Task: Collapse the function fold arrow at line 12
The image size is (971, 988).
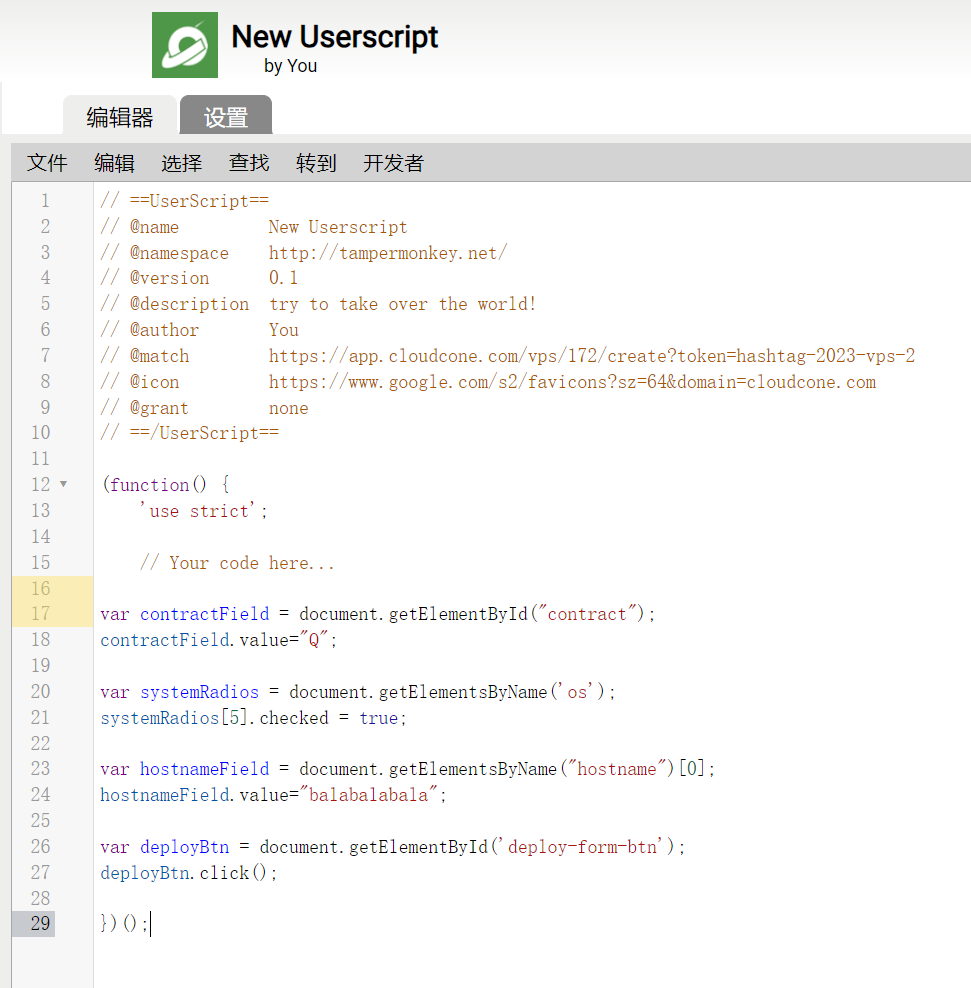Action: click(x=64, y=484)
